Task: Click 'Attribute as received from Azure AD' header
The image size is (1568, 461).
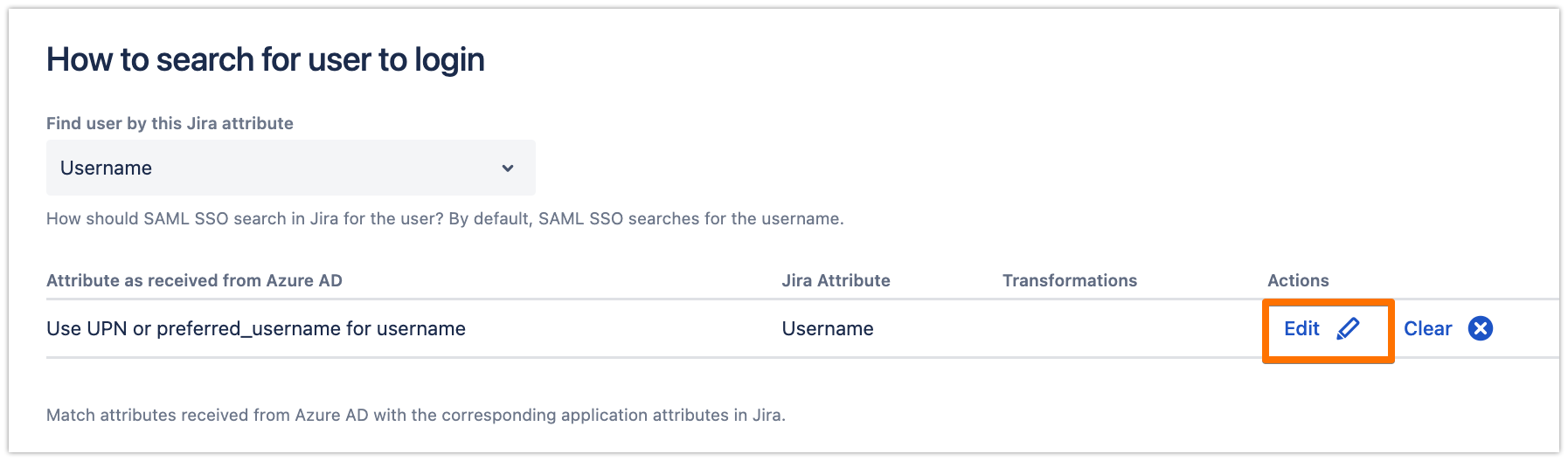Action: [x=194, y=280]
